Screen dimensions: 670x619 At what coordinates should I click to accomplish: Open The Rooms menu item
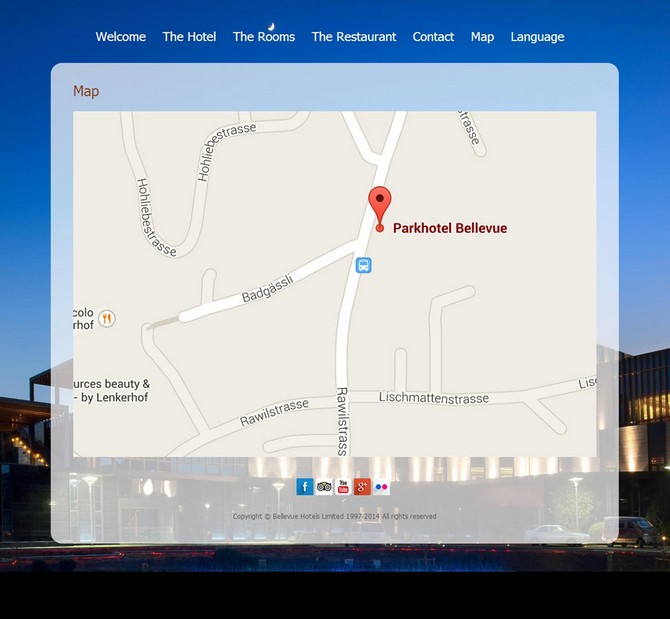click(264, 37)
